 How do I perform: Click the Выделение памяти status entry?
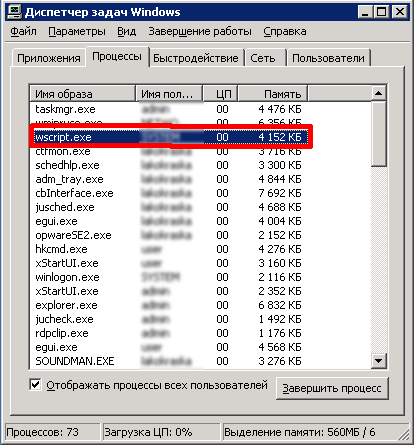(316, 432)
